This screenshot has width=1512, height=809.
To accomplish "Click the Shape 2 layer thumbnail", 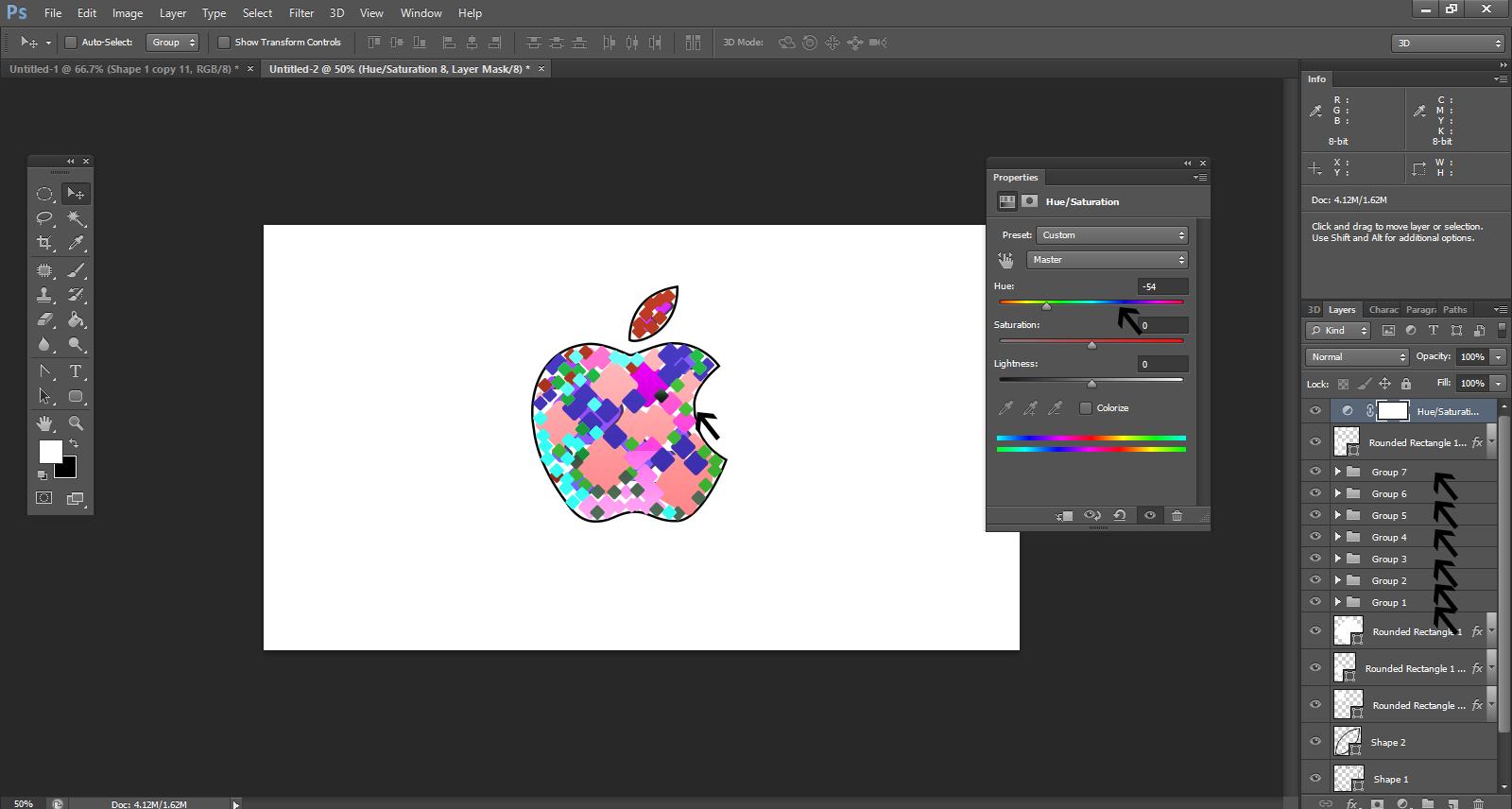I will click(x=1348, y=742).
